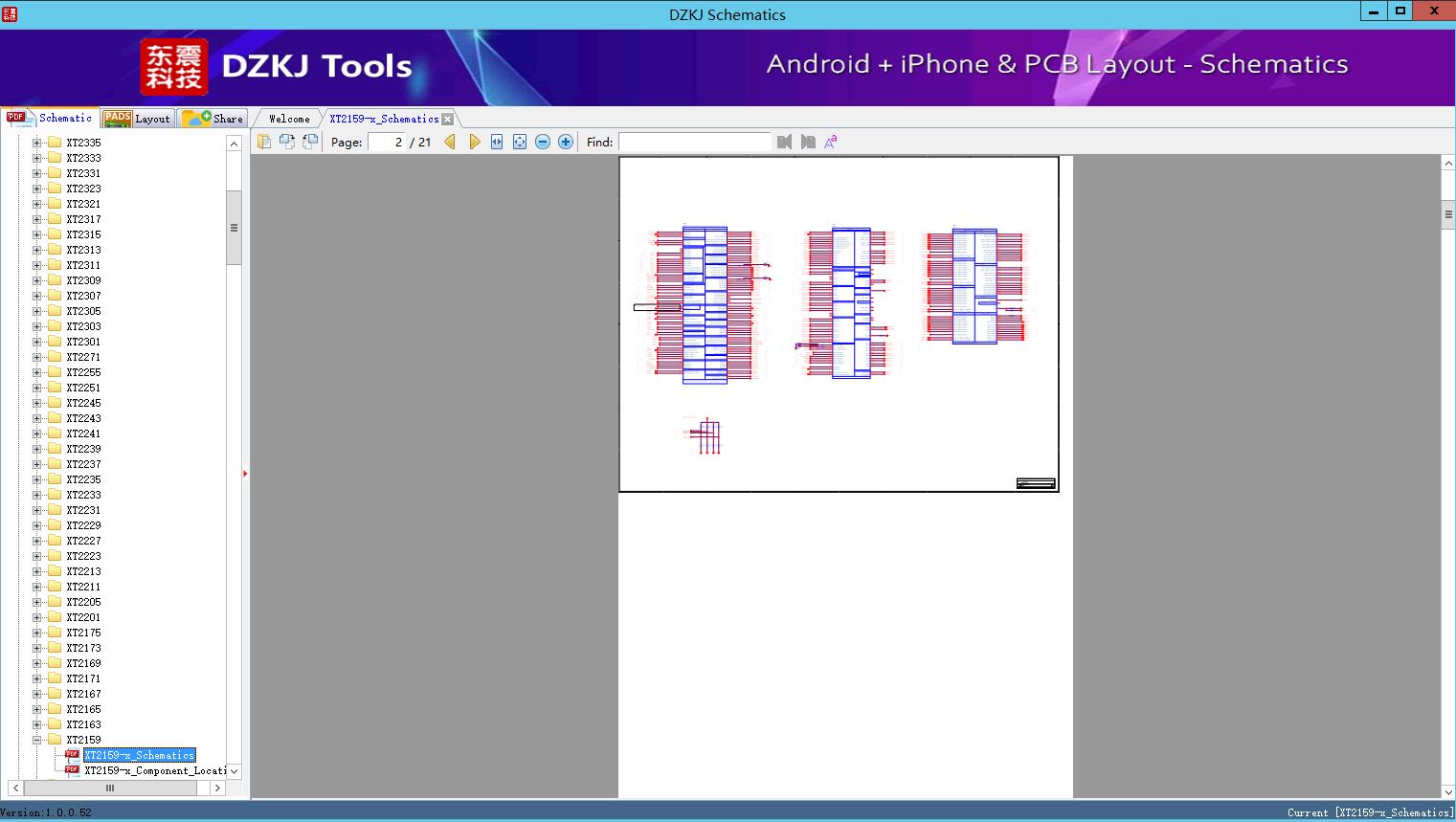Click the tree horizontal scrollbar thumb
The image size is (1456, 822).
[110, 789]
